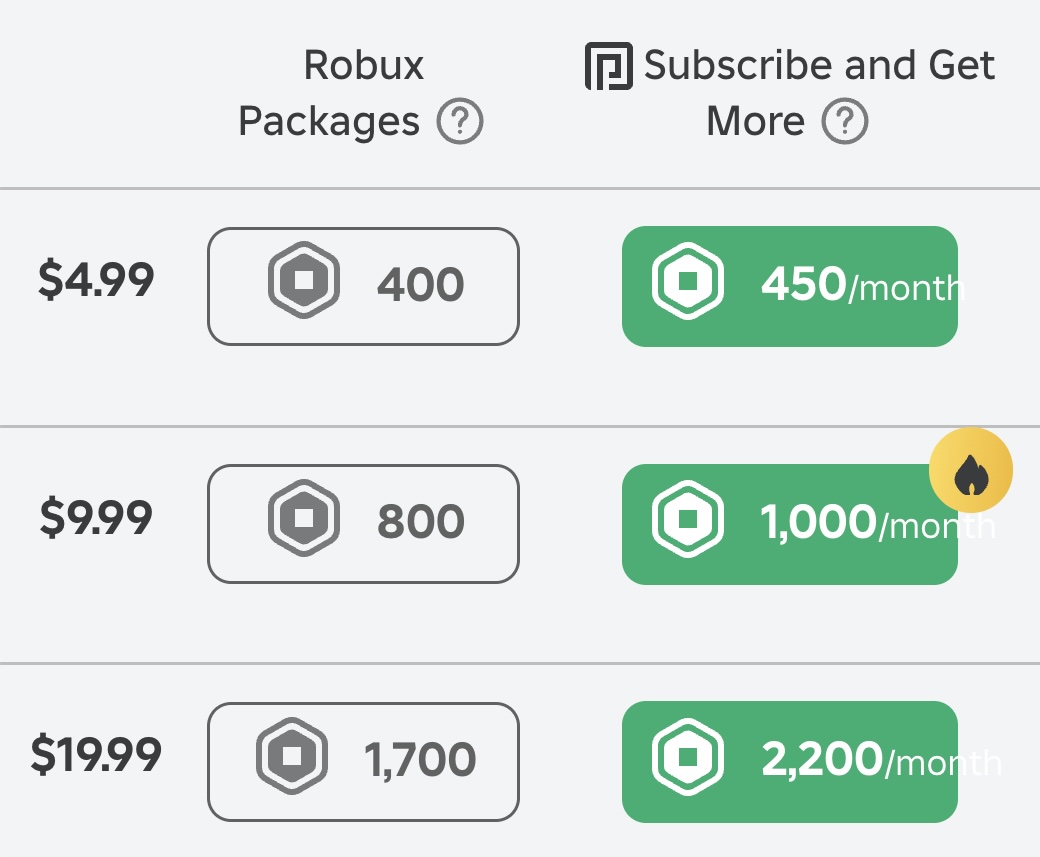Image resolution: width=1040 pixels, height=857 pixels.
Task: Click the Robux icon beside 400
Action: pyautogui.click(x=304, y=280)
